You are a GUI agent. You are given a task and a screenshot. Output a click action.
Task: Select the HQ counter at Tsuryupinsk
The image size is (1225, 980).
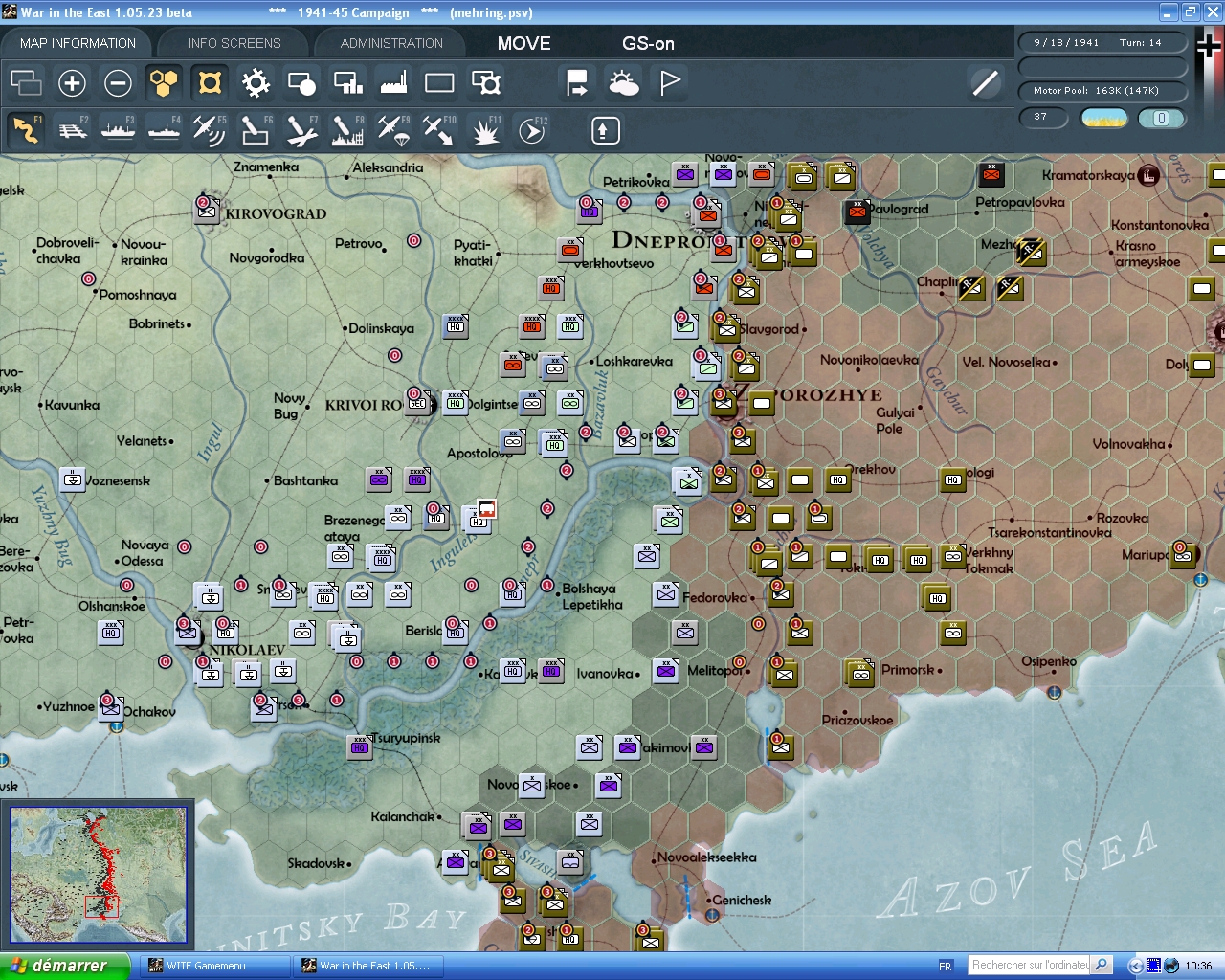[x=360, y=746]
